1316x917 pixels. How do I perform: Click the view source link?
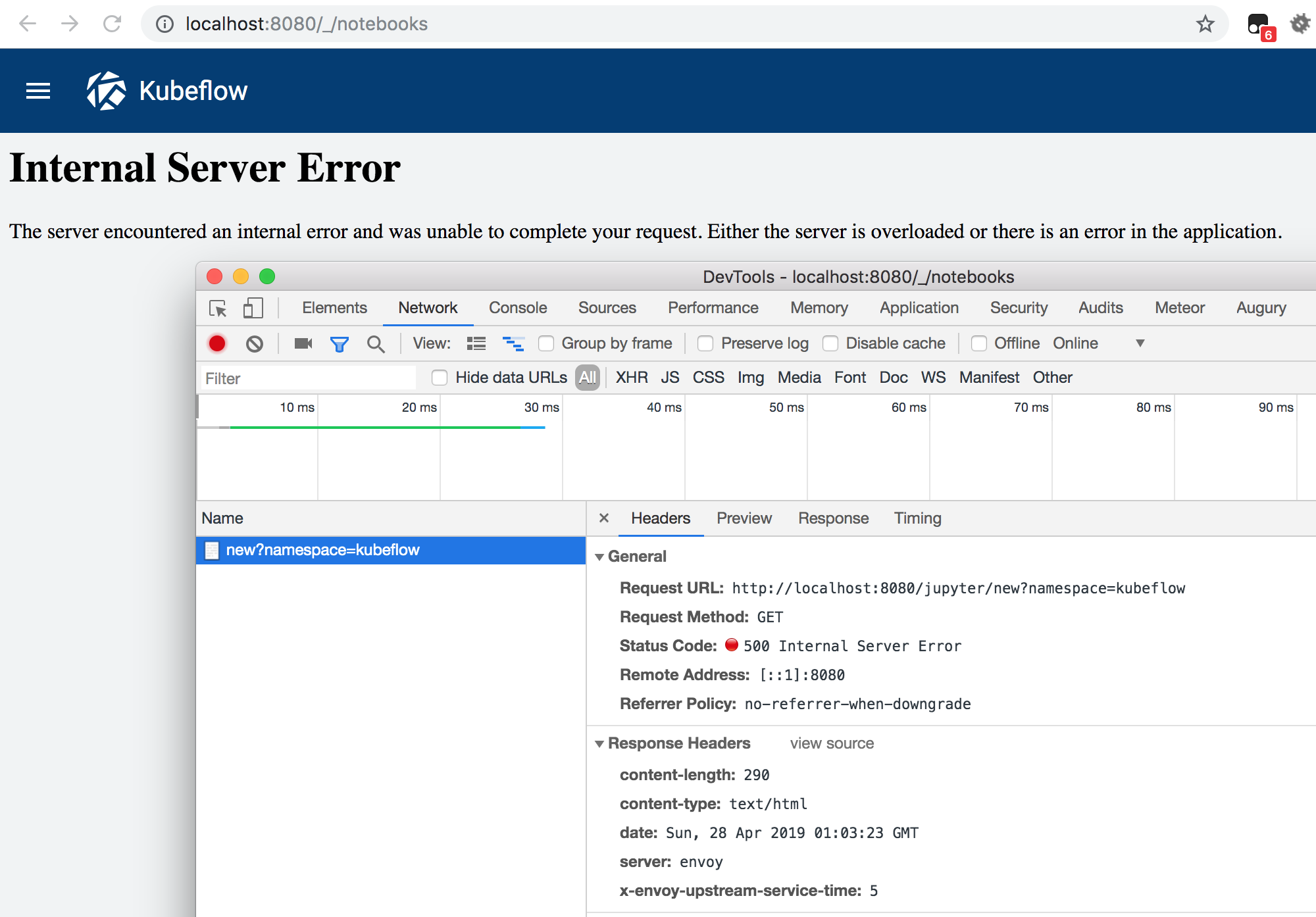click(x=832, y=743)
